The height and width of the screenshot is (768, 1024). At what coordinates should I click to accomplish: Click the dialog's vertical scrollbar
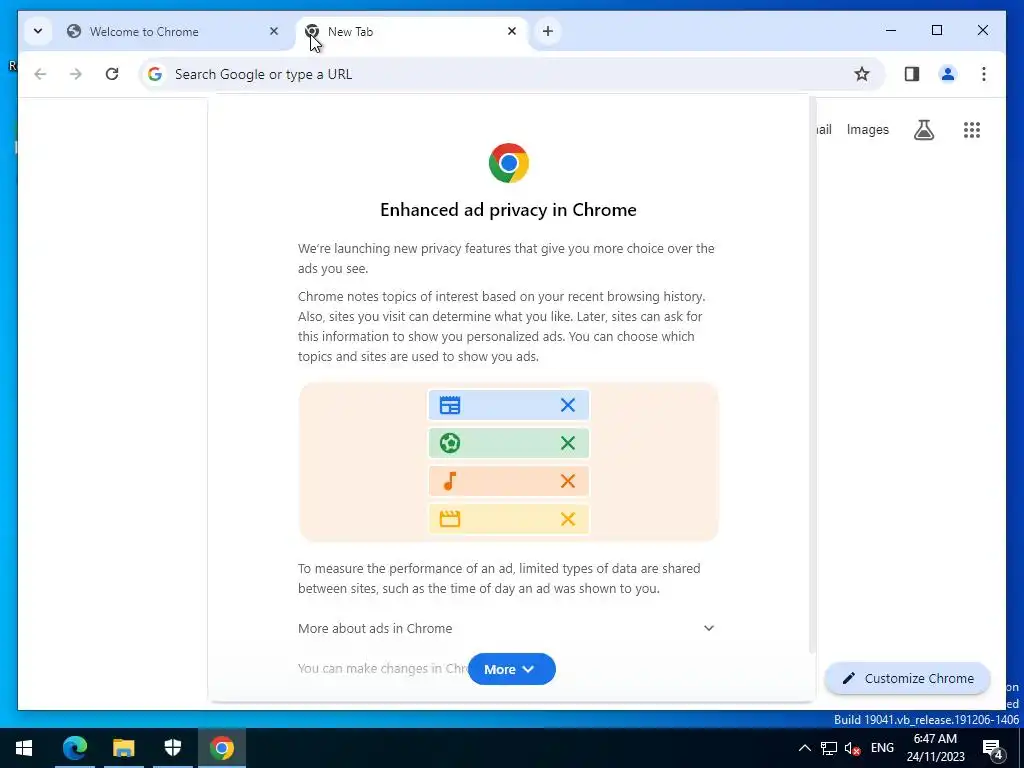tap(812, 376)
